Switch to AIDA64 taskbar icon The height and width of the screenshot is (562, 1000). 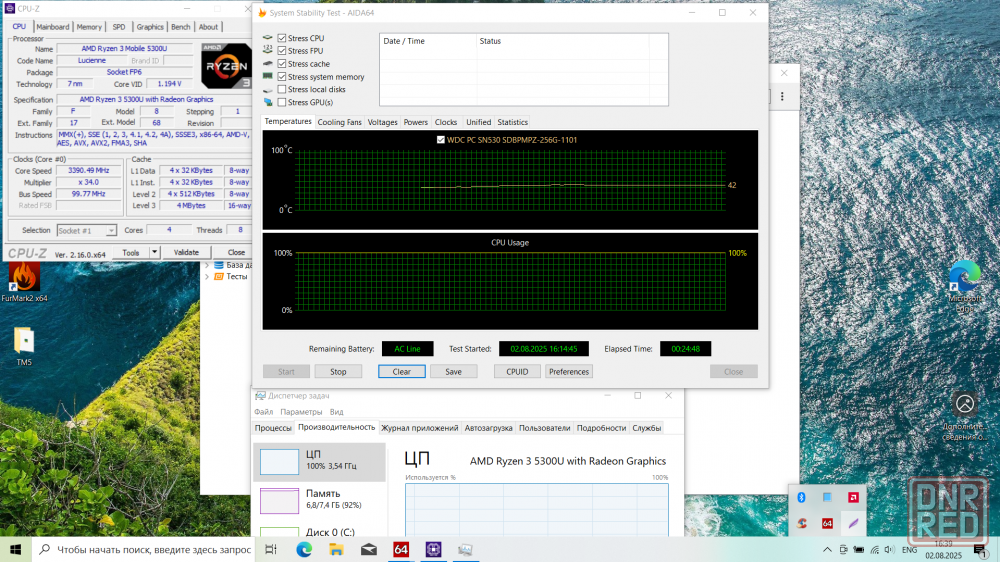[401, 549]
